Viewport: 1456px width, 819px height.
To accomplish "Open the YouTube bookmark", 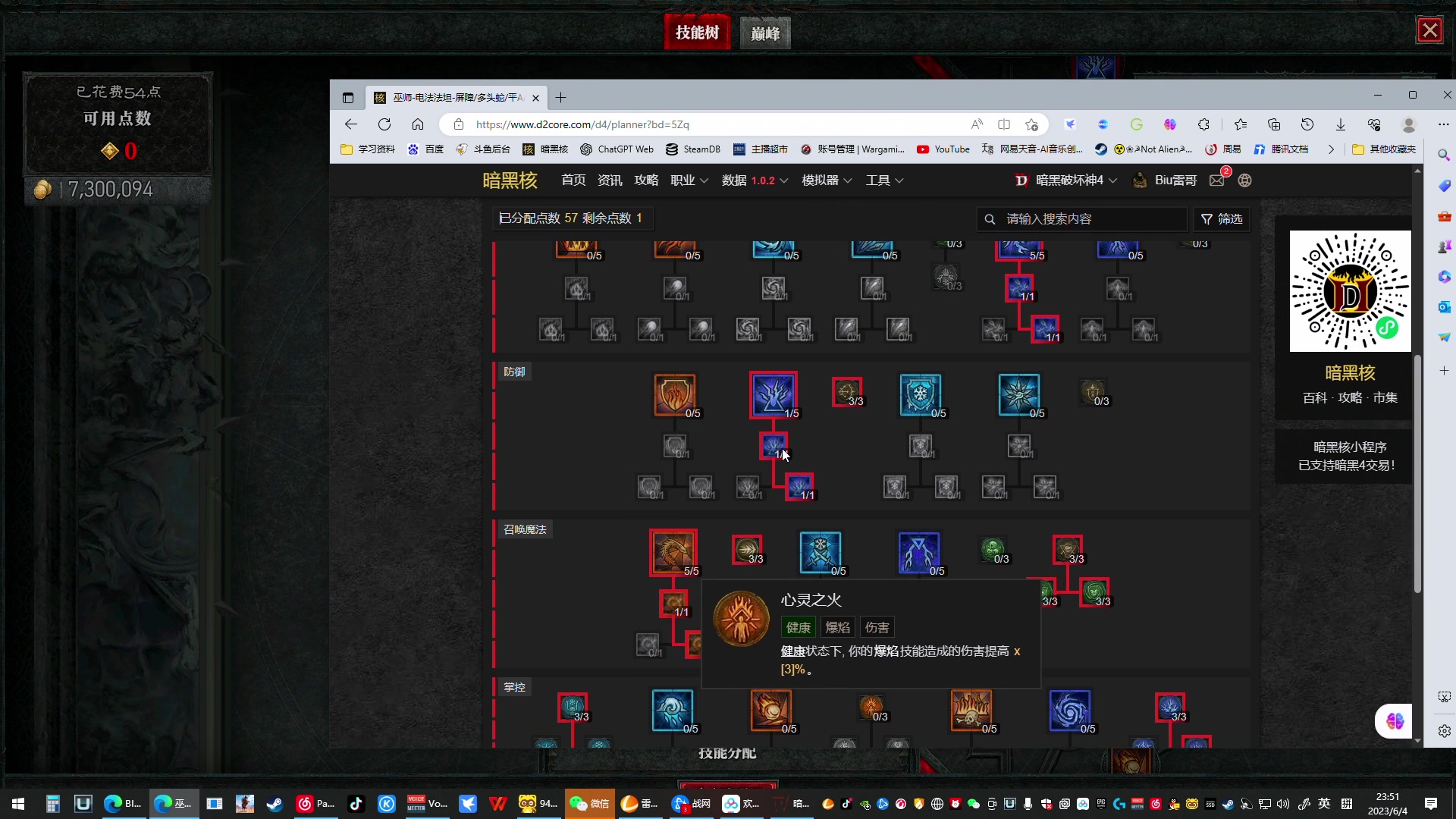I will coord(943,149).
